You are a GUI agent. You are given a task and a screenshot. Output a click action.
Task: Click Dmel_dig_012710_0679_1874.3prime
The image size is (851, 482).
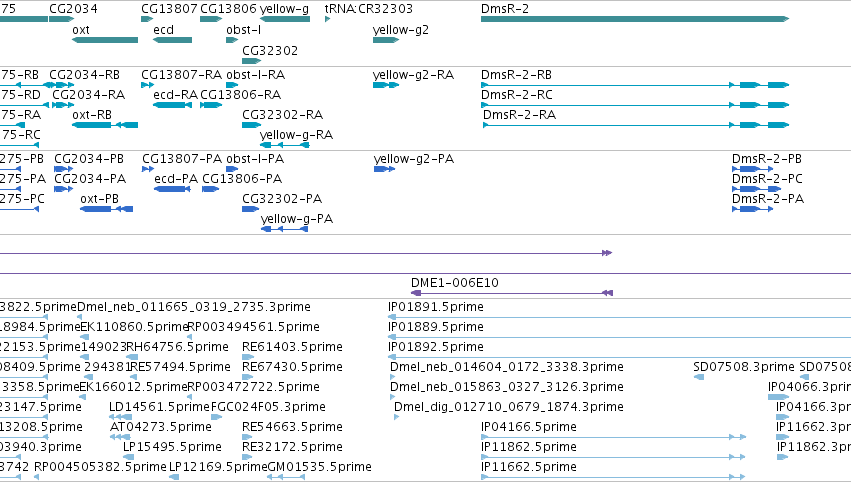pyautogui.click(x=396, y=417)
